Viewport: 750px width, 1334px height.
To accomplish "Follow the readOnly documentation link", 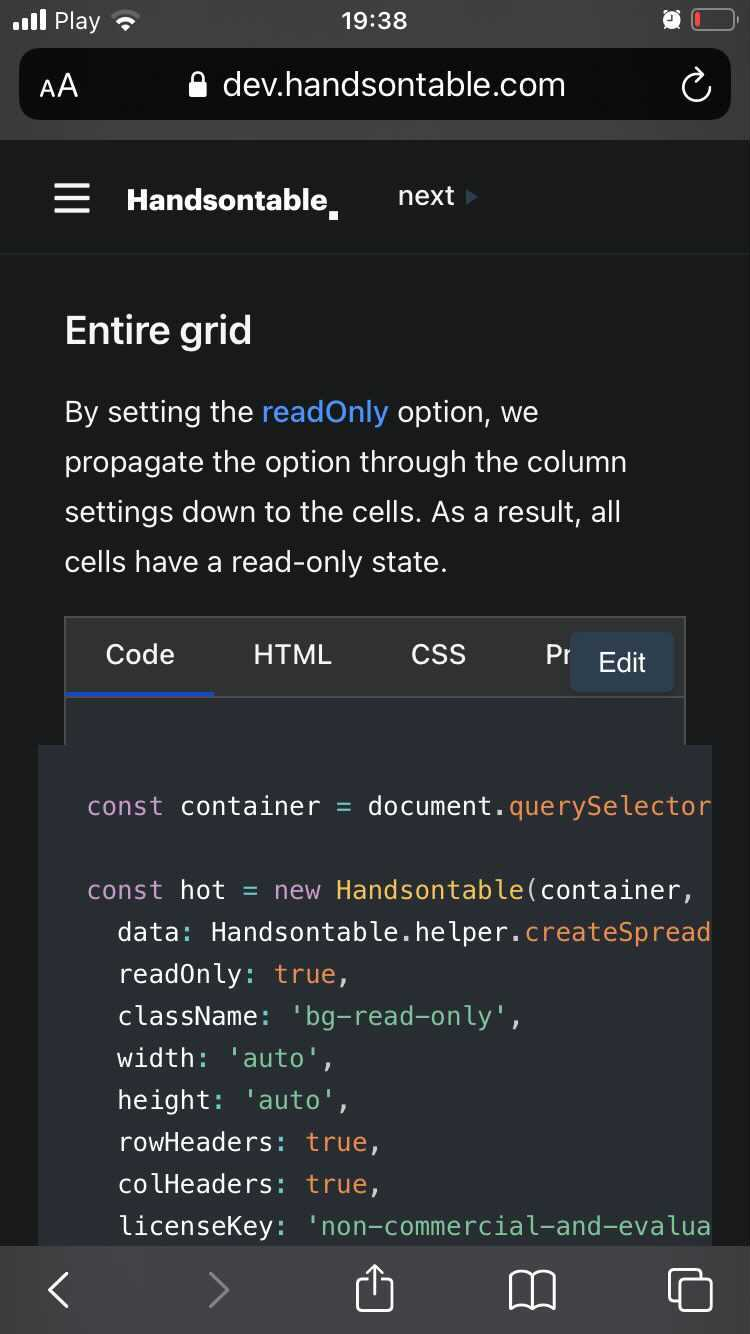I will [x=324, y=411].
